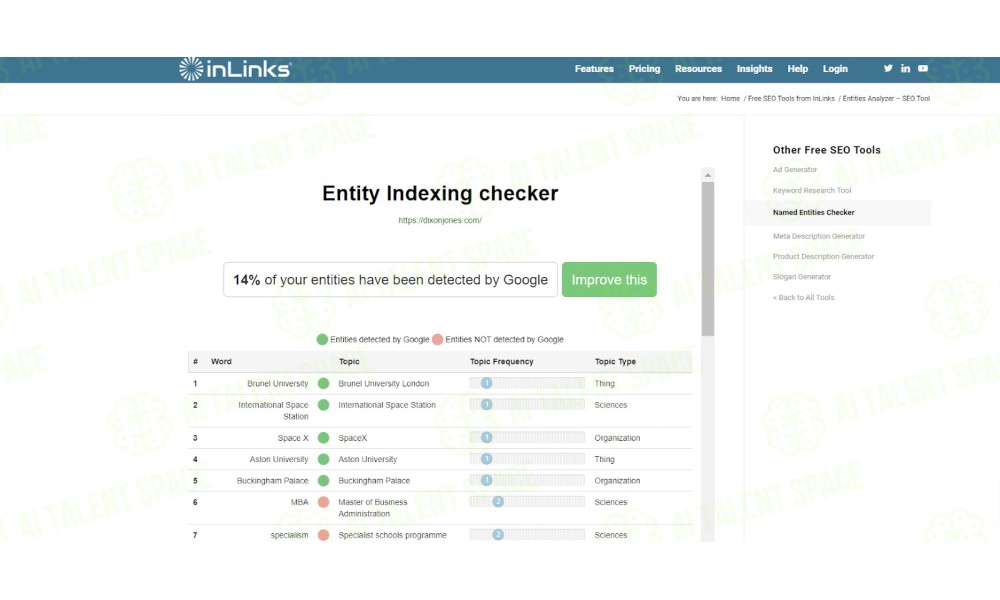Click red dot for specialism row
Image resolution: width=1000 pixels, height=600 pixels.
pyautogui.click(x=323, y=535)
